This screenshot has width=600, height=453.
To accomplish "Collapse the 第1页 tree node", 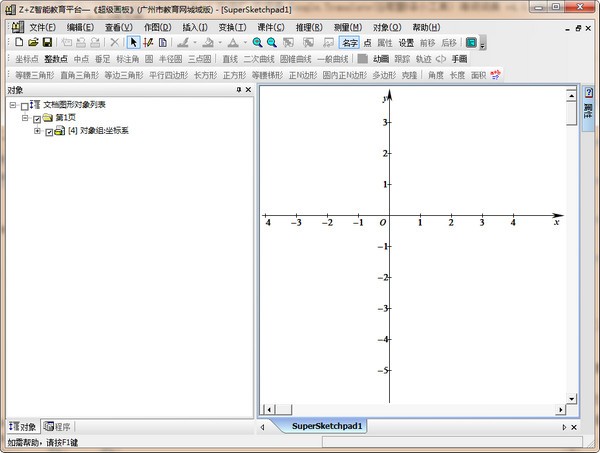I will coord(24,118).
